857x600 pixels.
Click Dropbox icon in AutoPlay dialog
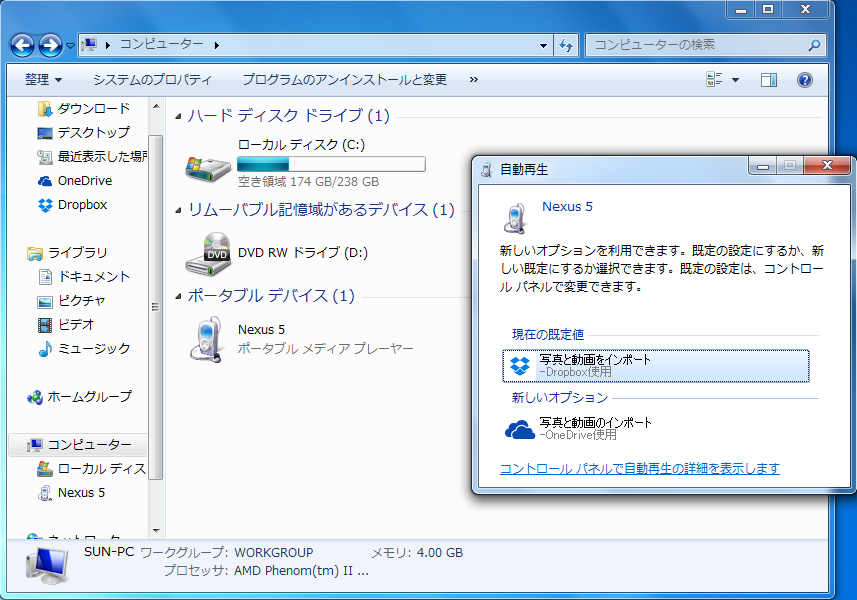(x=520, y=366)
